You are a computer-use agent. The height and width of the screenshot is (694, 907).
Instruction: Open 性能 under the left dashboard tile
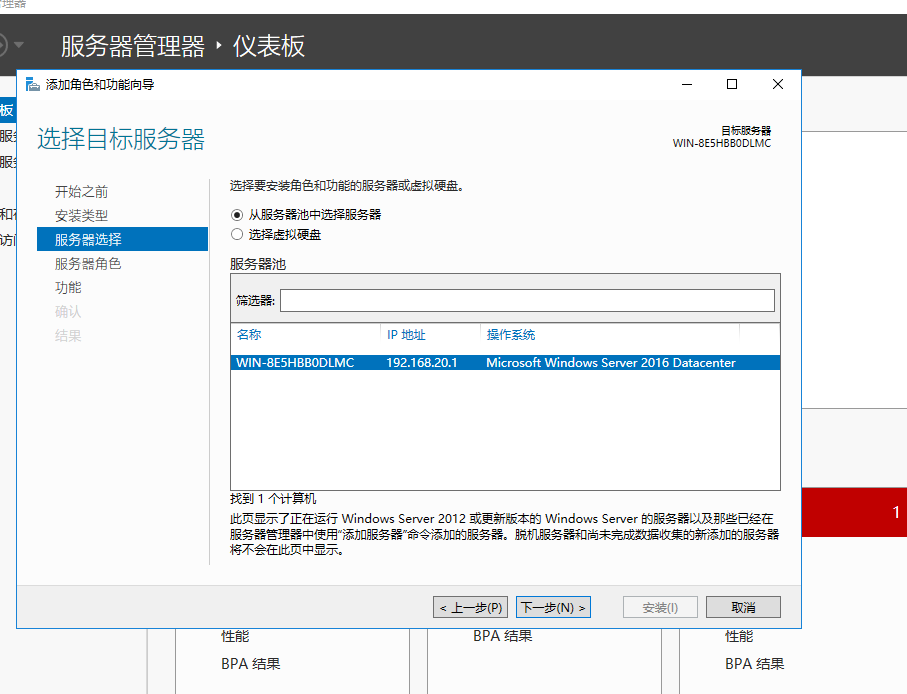235,636
